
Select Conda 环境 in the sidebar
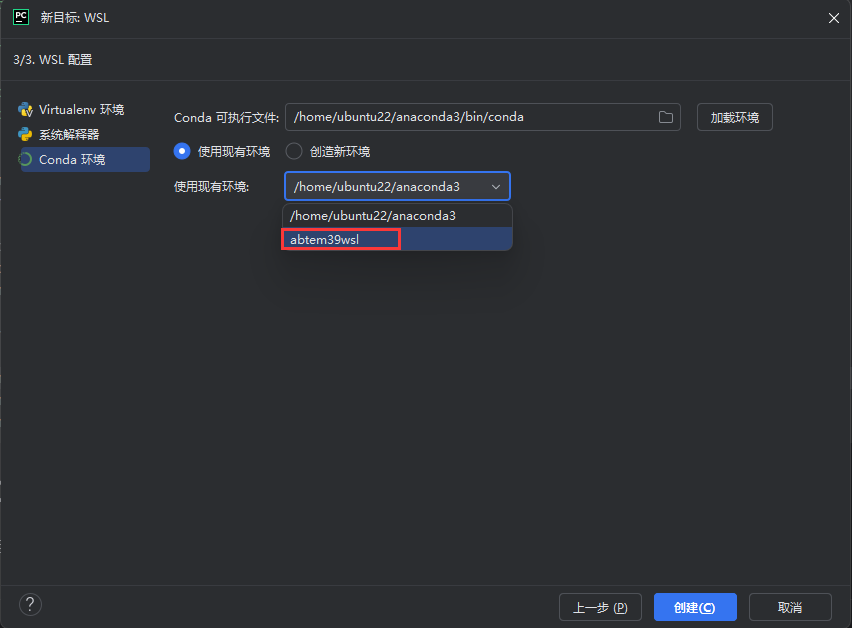tap(85, 159)
